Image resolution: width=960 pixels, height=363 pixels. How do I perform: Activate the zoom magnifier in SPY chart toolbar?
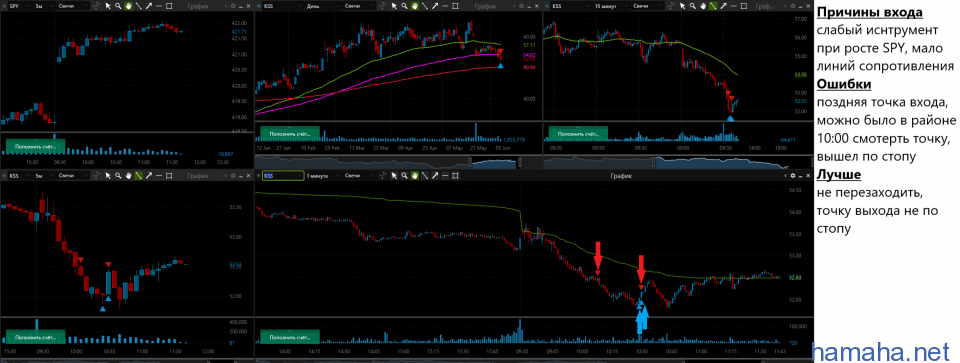(118, 6)
